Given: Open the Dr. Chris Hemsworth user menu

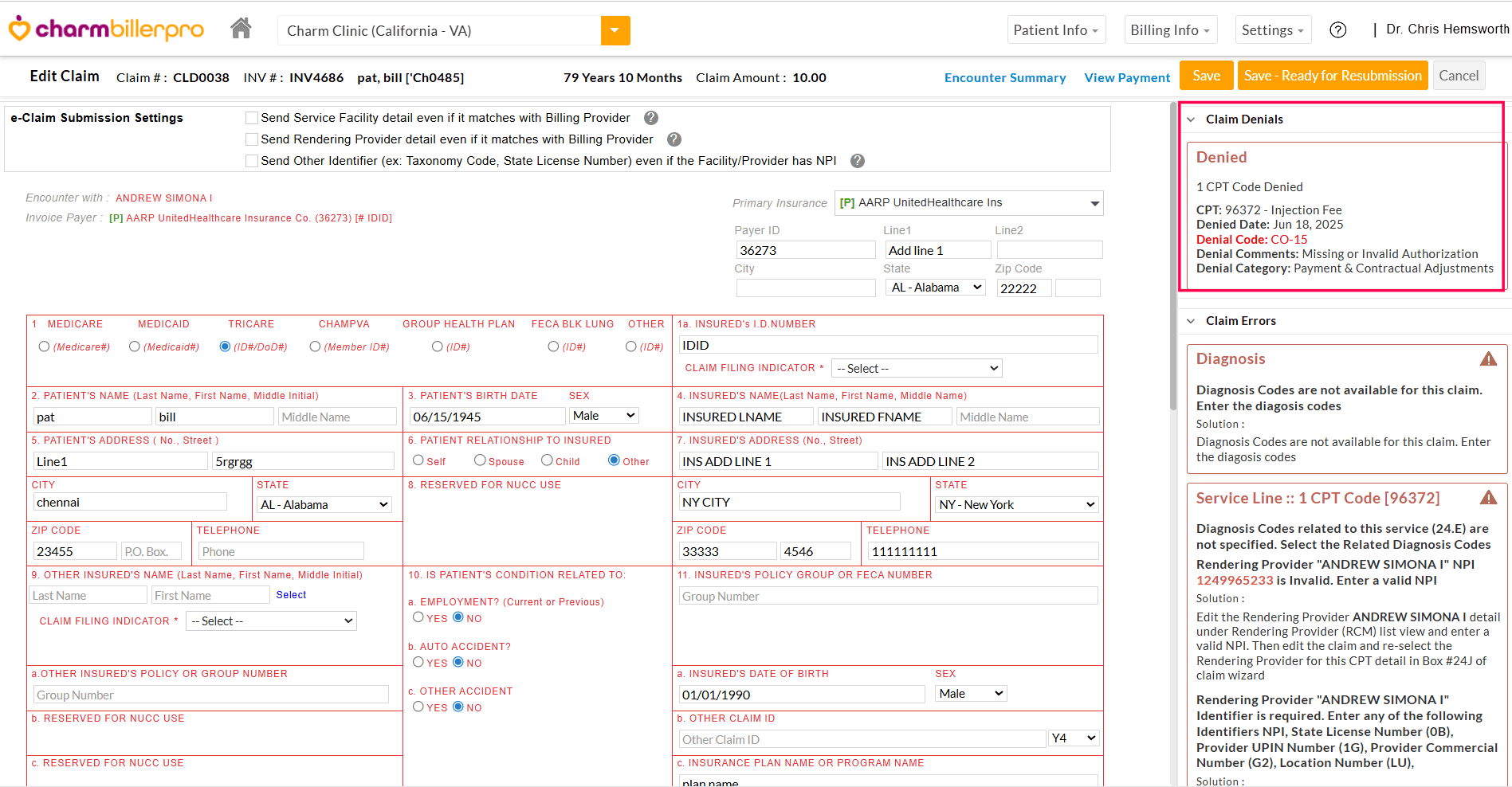Looking at the screenshot, I should pyautogui.click(x=1447, y=29).
